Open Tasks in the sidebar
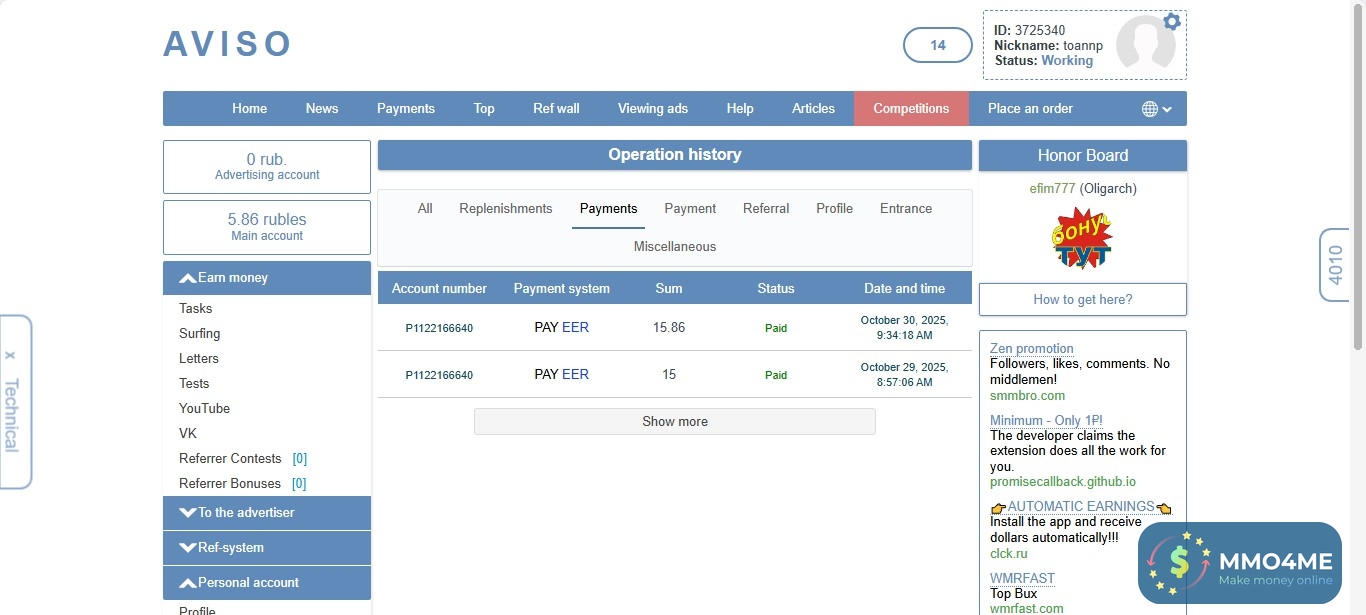Image resolution: width=1366 pixels, height=615 pixels. [196, 309]
